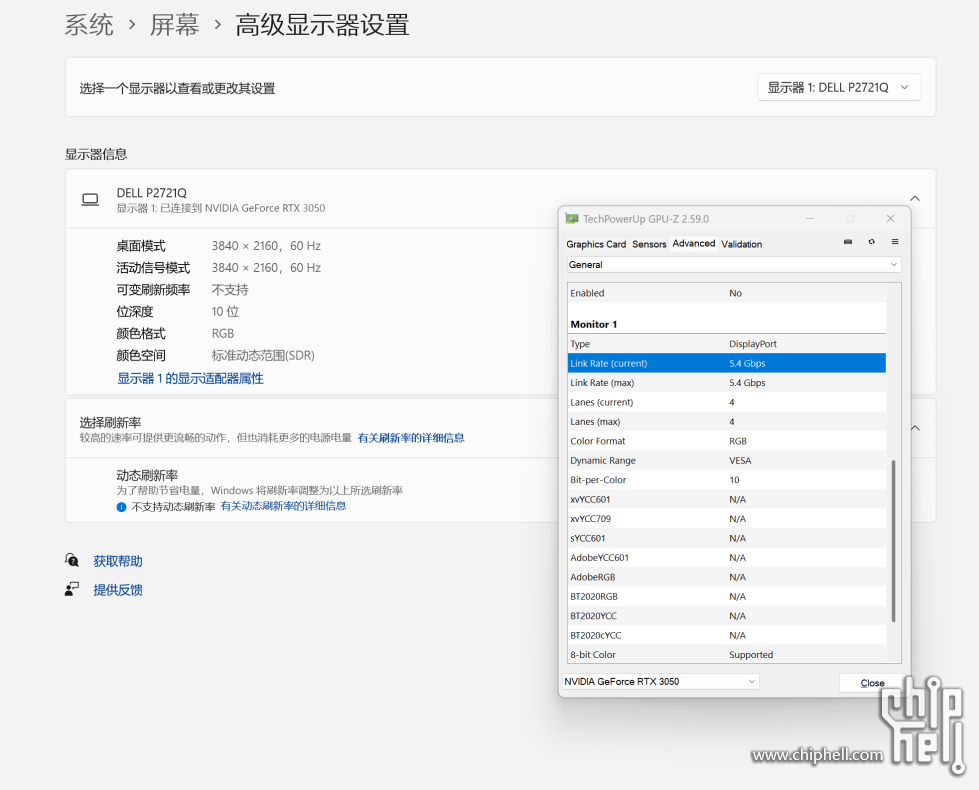
Task: Select the sYCC601 row
Action: (727, 538)
